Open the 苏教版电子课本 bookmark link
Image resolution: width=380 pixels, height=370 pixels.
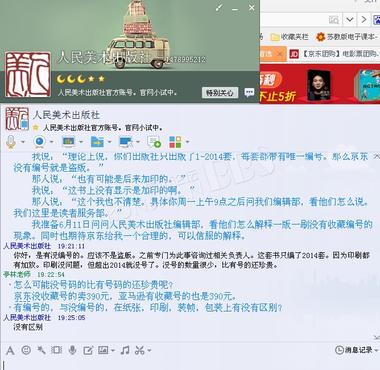(347, 37)
